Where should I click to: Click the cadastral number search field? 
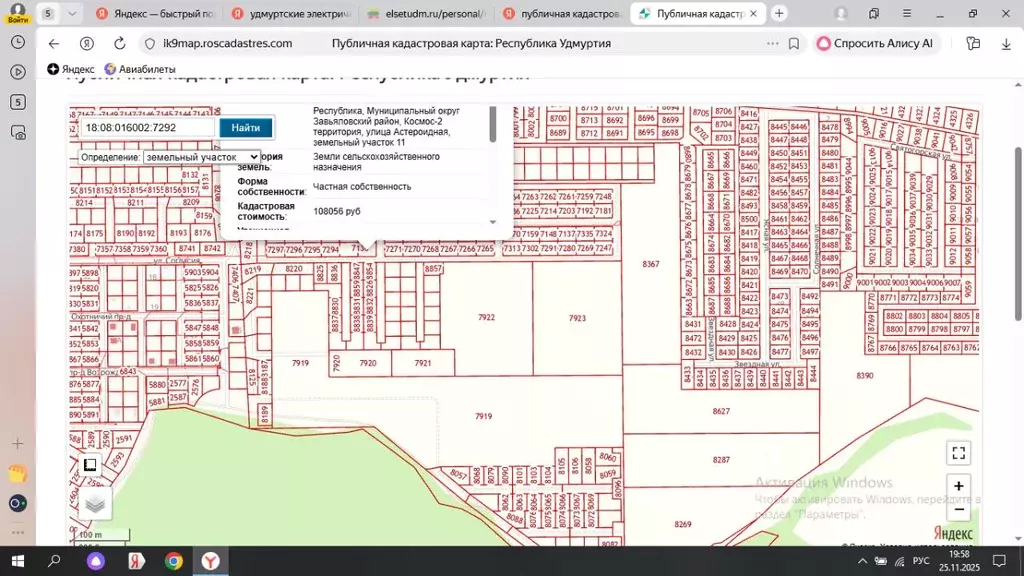click(148, 128)
